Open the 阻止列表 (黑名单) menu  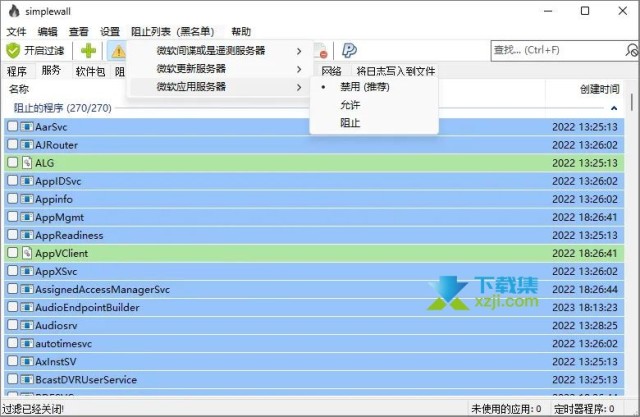pyautogui.click(x=173, y=31)
